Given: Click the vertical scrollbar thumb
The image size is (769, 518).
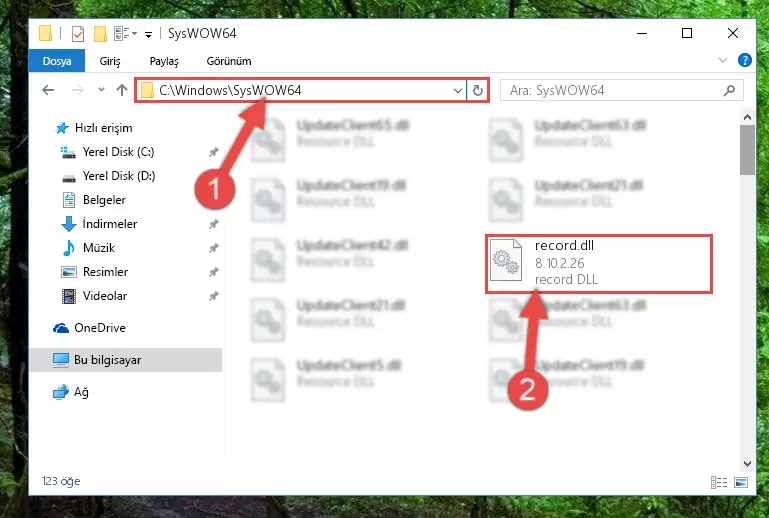Looking at the screenshot, I should pos(747,150).
